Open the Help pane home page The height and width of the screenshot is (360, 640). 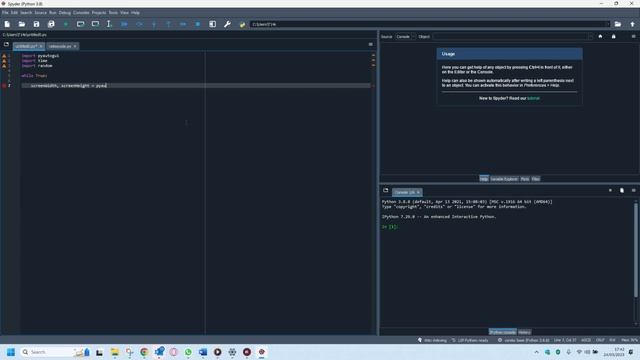tap(600, 36)
